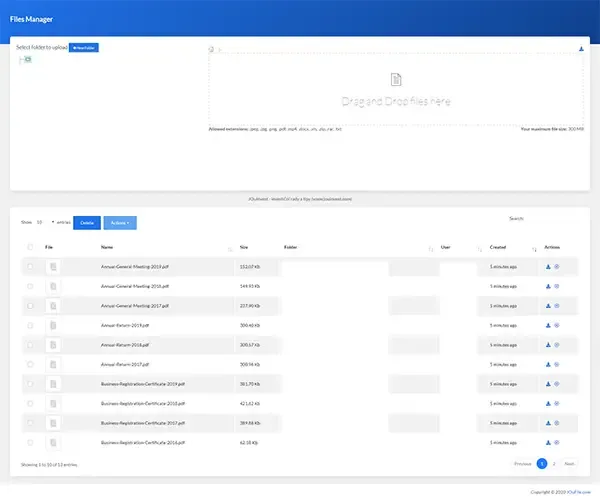Sort table by the Name column arrows
Screen dimensions: 600x500
[x=230, y=249]
